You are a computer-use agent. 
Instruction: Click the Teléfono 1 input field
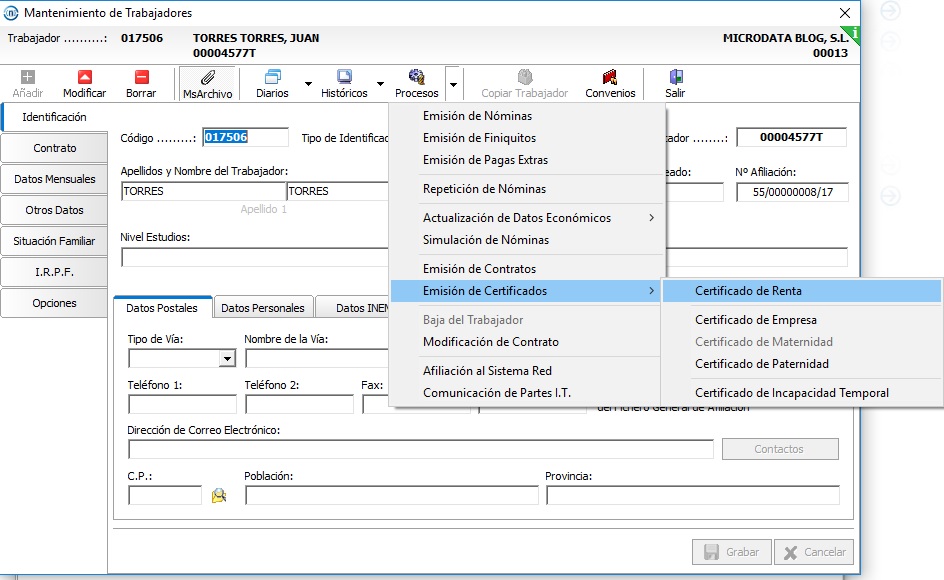tap(182, 405)
